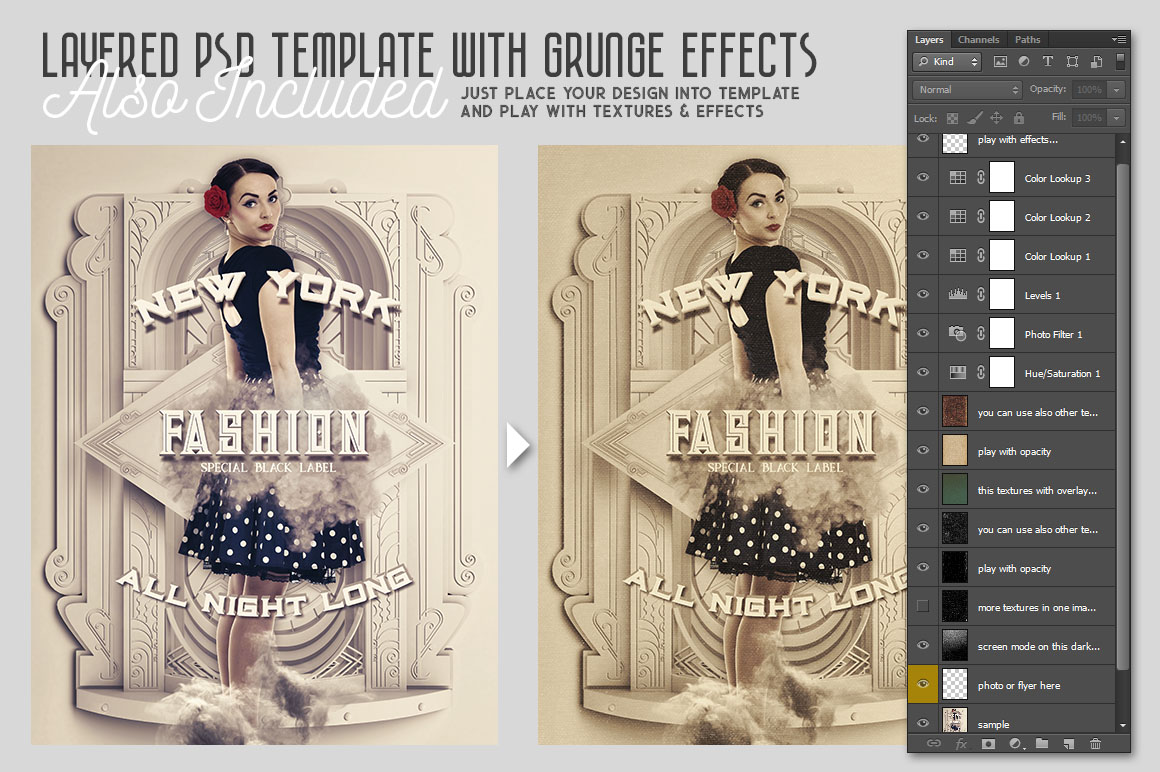Image resolution: width=1160 pixels, height=772 pixels.
Task: Filter layers by type (T) icon
Action: coord(1047,62)
